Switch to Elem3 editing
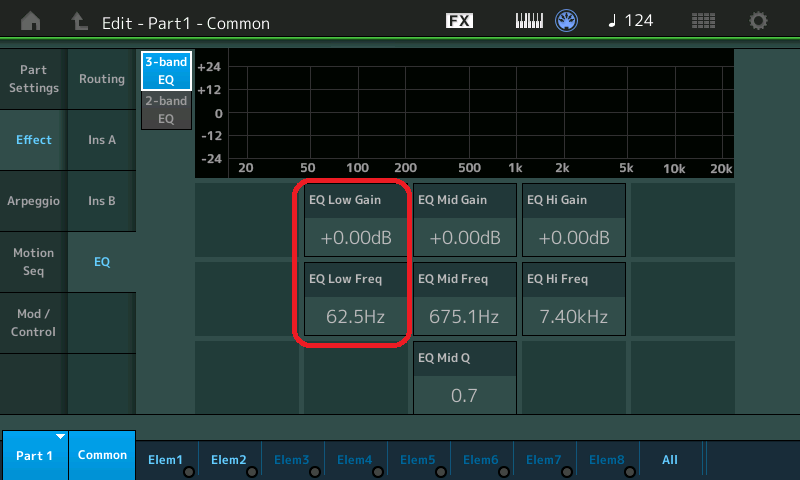 pos(292,460)
